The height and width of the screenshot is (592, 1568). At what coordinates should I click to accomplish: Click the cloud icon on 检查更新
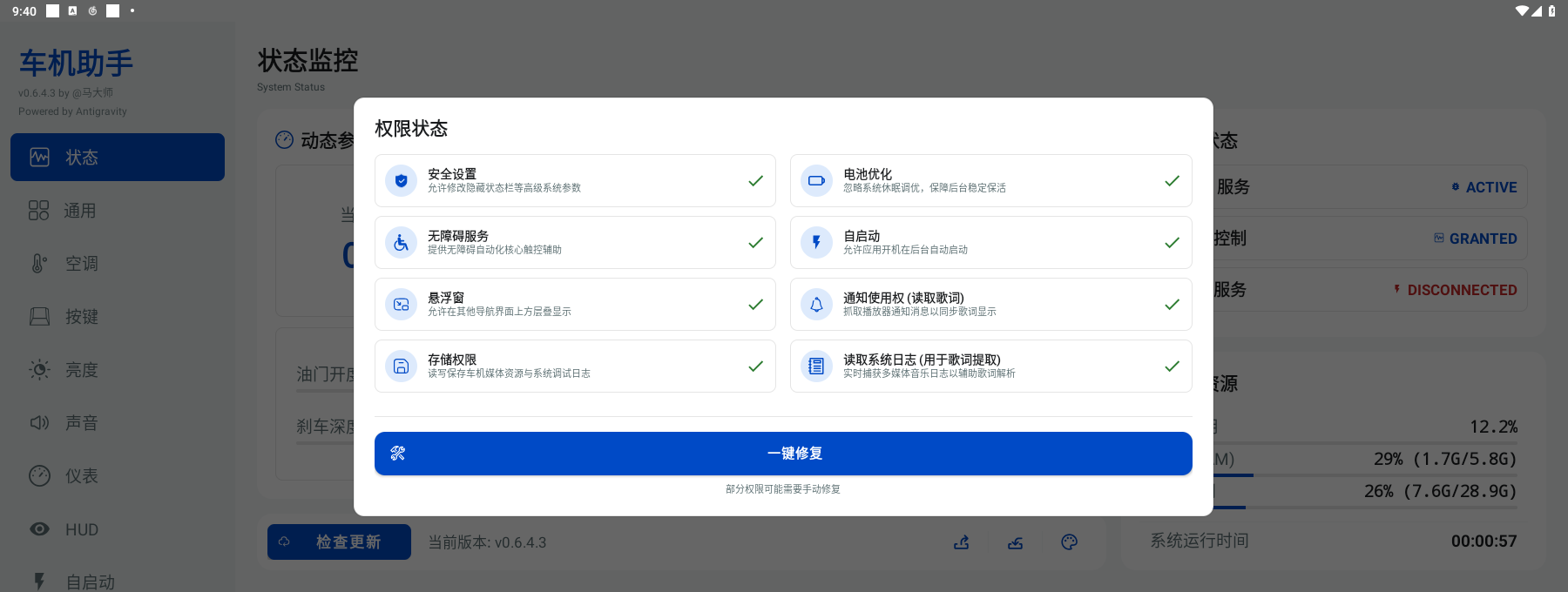pos(284,542)
